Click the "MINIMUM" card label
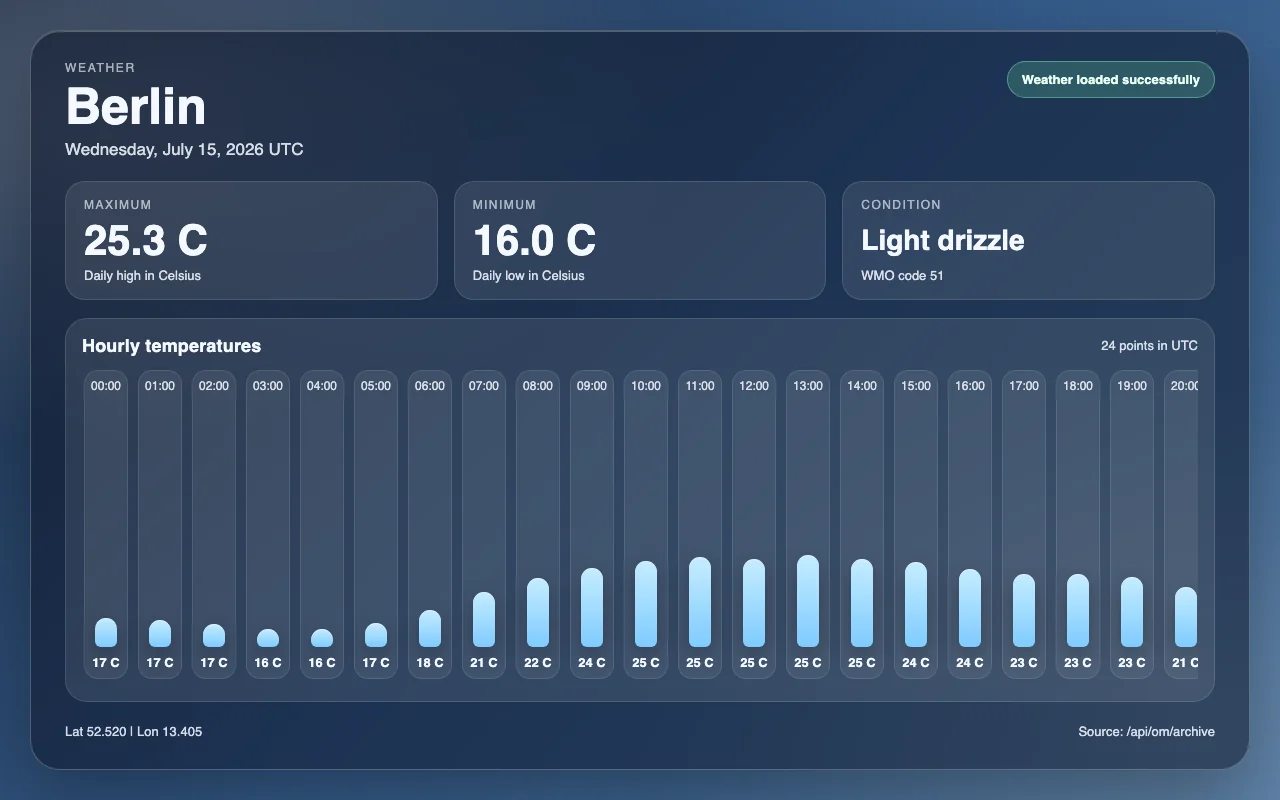 pyautogui.click(x=505, y=205)
